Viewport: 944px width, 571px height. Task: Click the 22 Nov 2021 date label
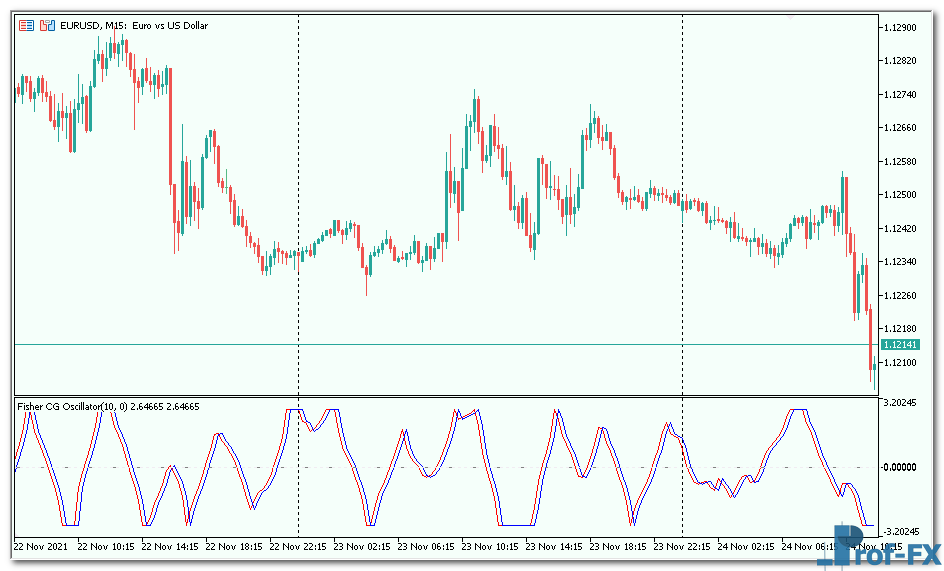coord(42,547)
